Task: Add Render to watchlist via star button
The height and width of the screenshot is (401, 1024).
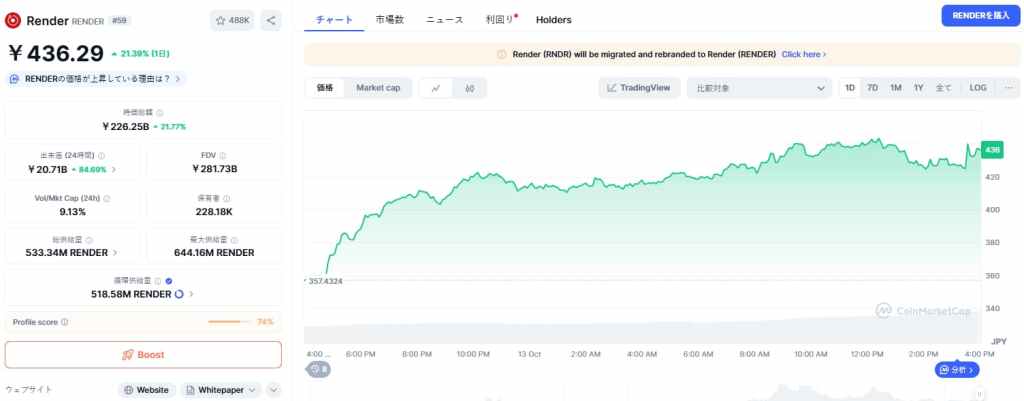Action: 234,20
